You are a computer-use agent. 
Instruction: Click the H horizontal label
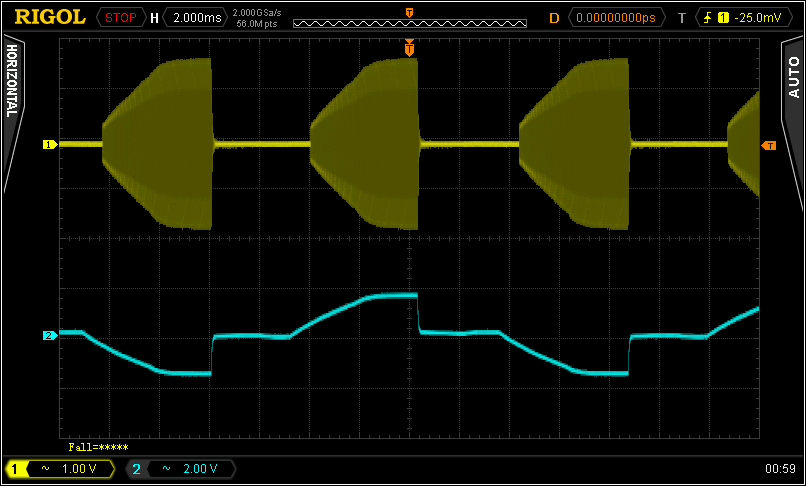point(155,18)
